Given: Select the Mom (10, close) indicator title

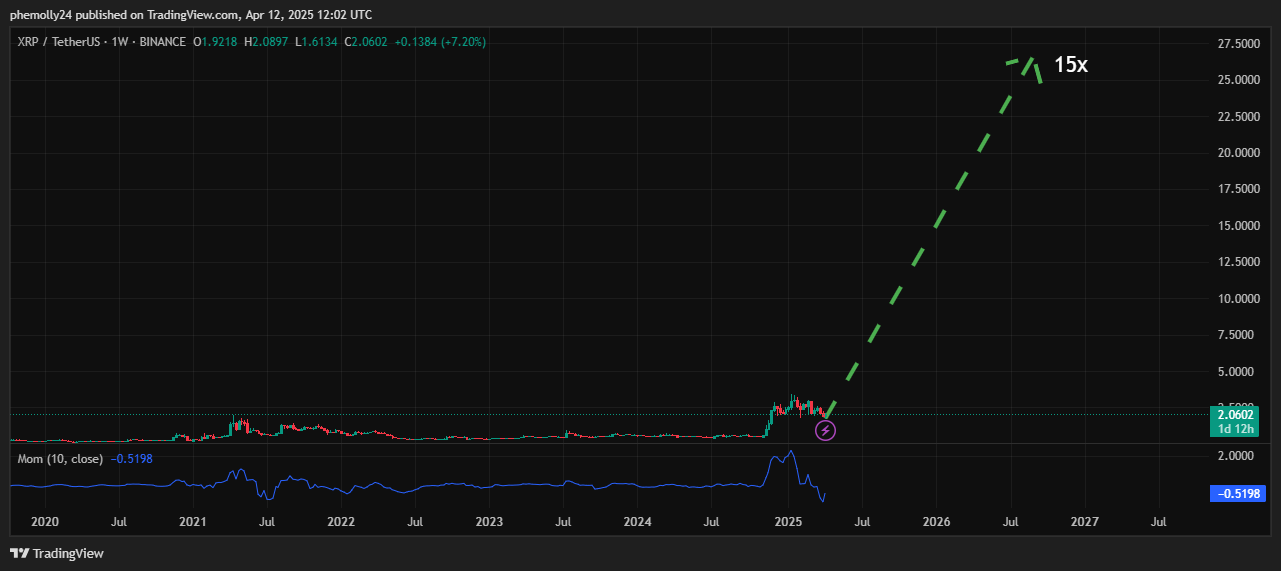Looking at the screenshot, I should pyautogui.click(x=60, y=458).
